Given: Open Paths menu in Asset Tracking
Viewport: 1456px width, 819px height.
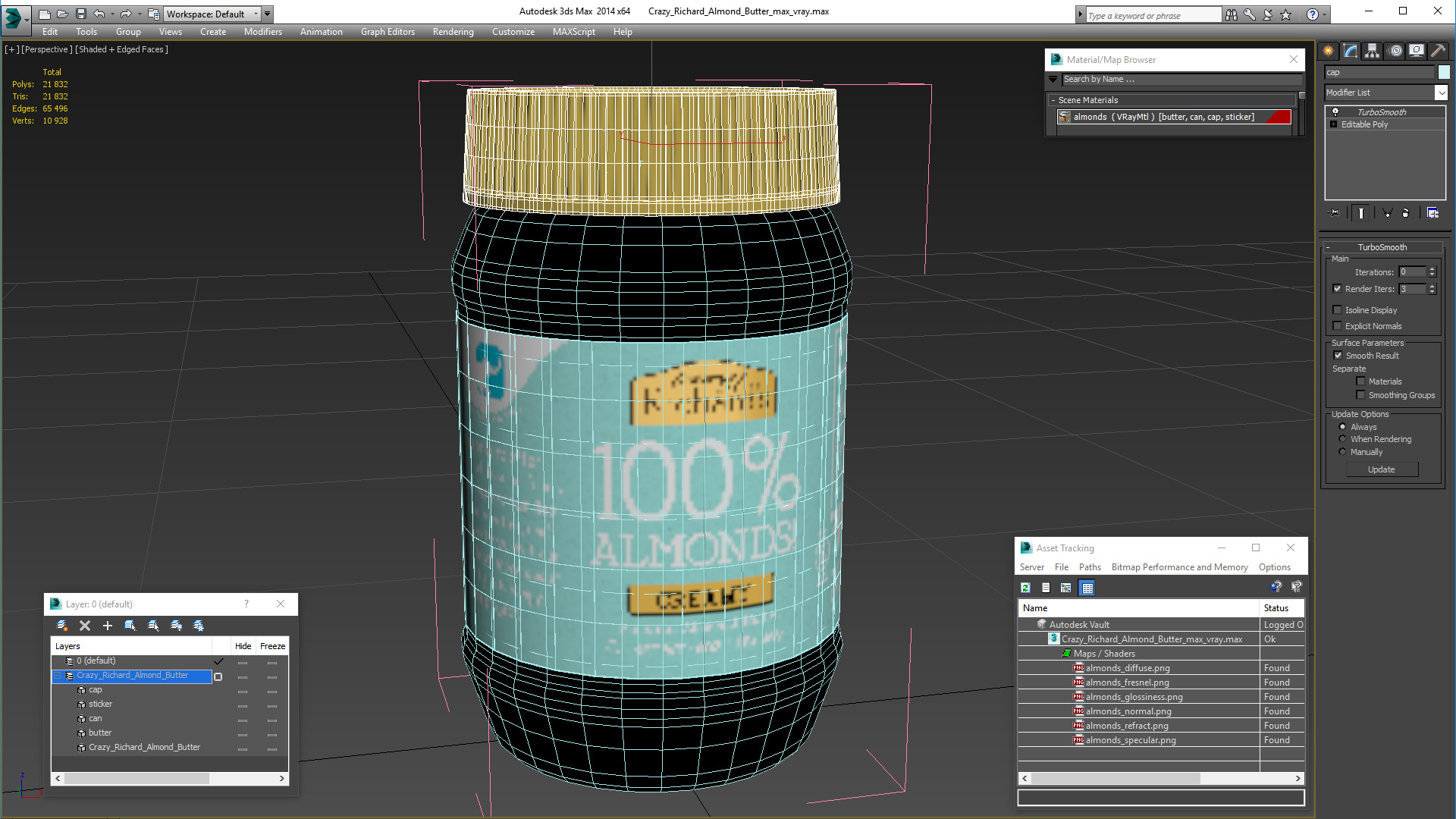Looking at the screenshot, I should pyautogui.click(x=1090, y=567).
